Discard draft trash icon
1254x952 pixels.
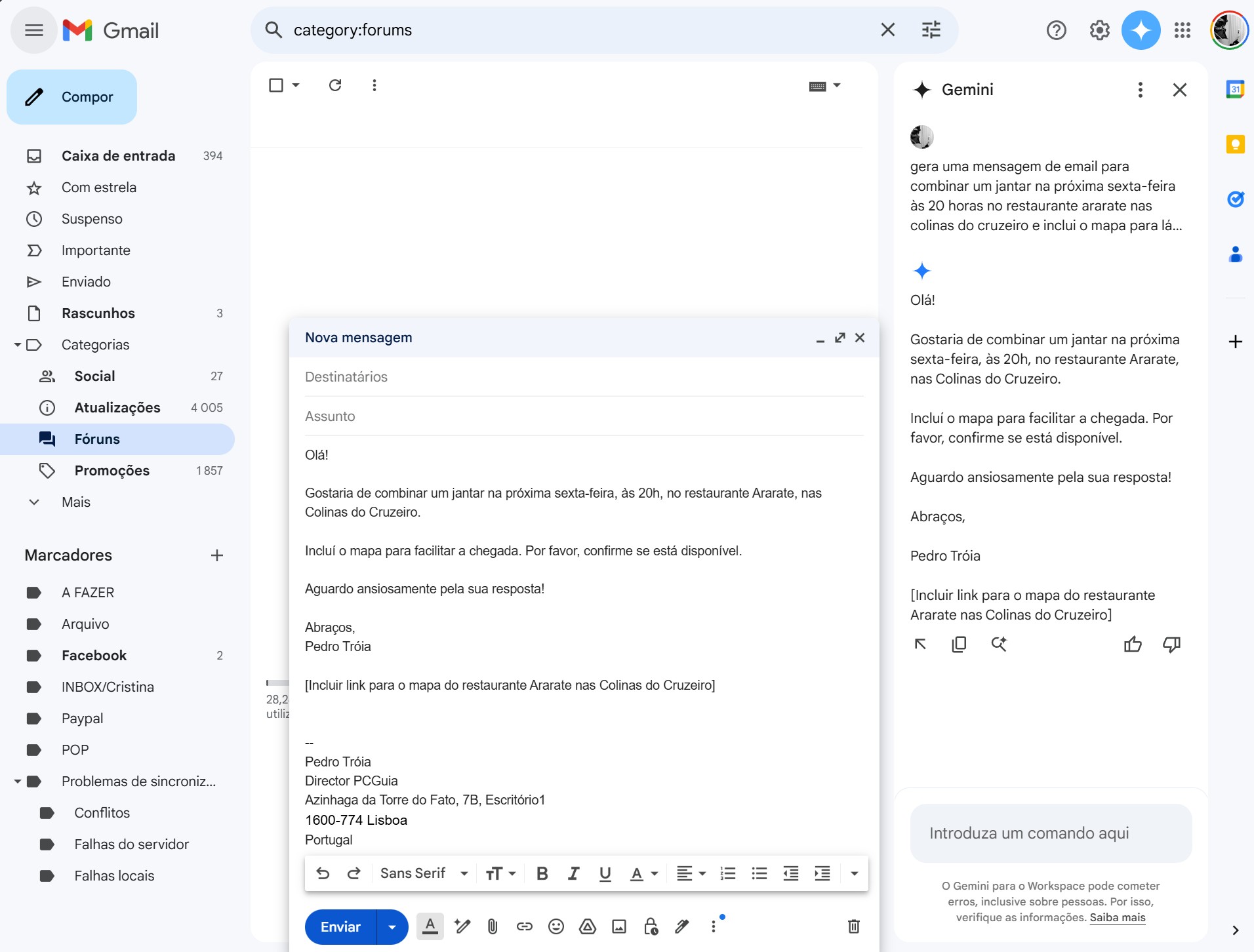pyautogui.click(x=853, y=926)
